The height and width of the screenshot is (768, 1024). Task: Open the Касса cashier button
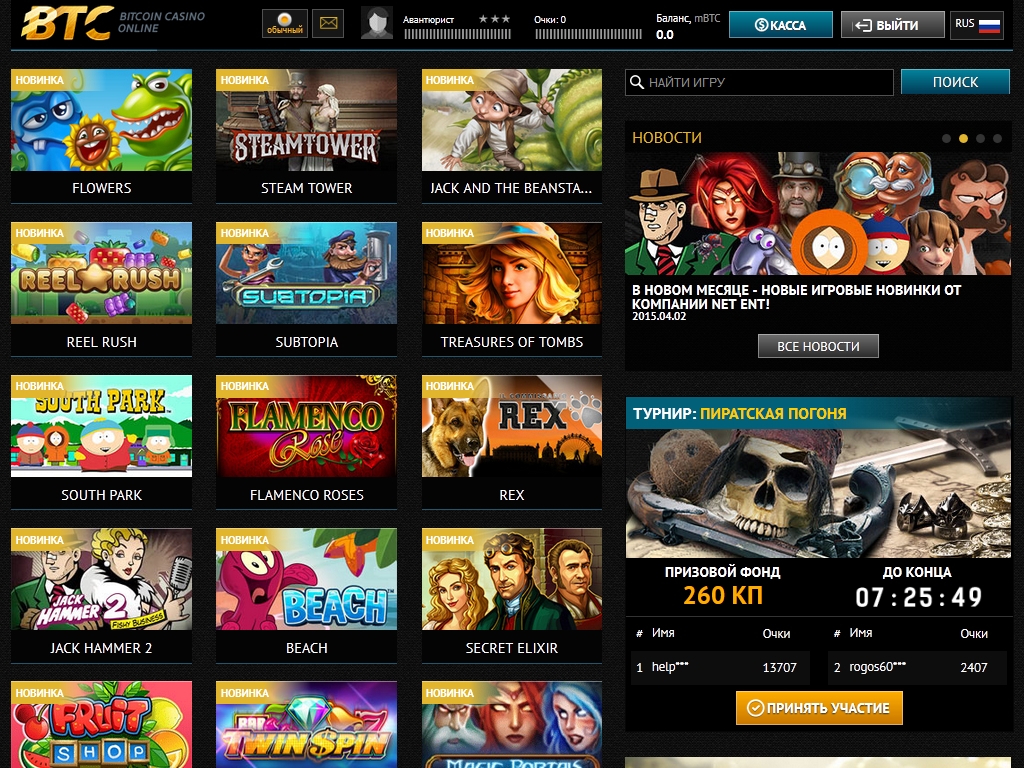(780, 25)
